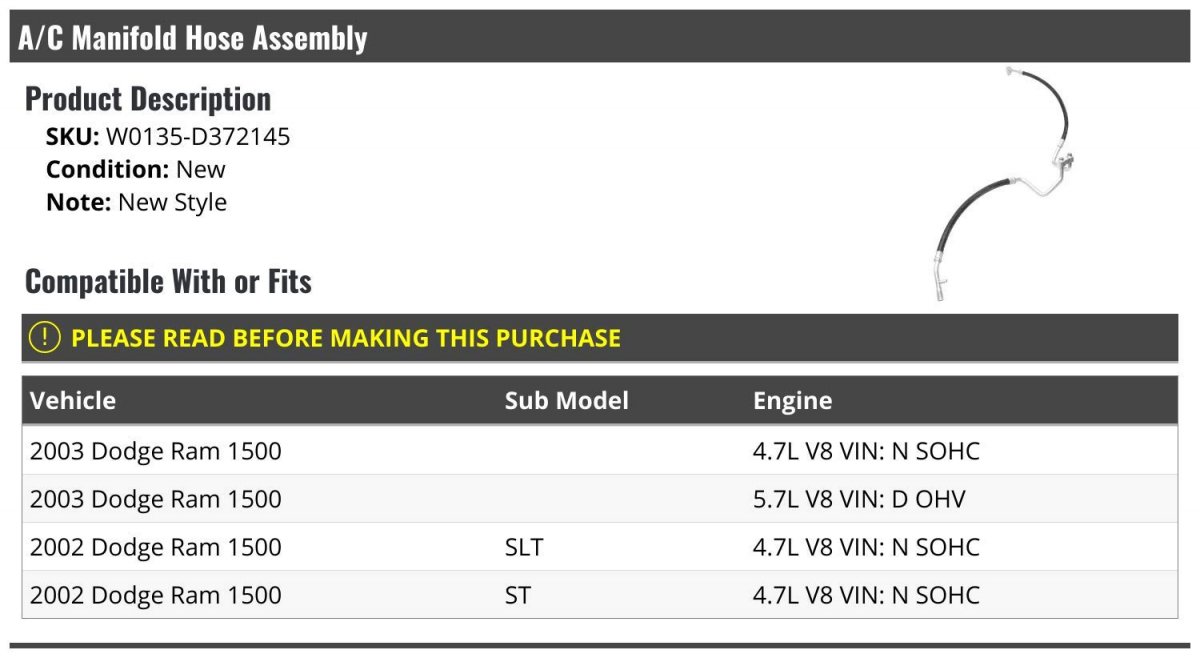Select the Vehicle column header
Image resolution: width=1200 pixels, height=658 pixels.
[73, 401]
